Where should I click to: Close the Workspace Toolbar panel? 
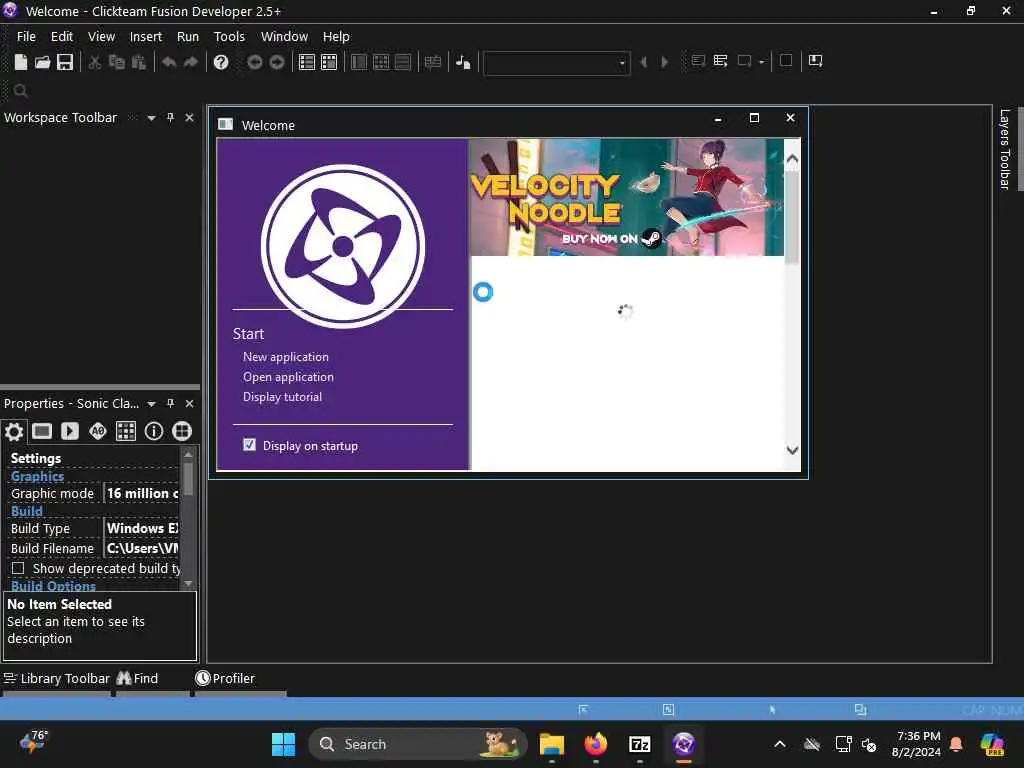point(189,118)
